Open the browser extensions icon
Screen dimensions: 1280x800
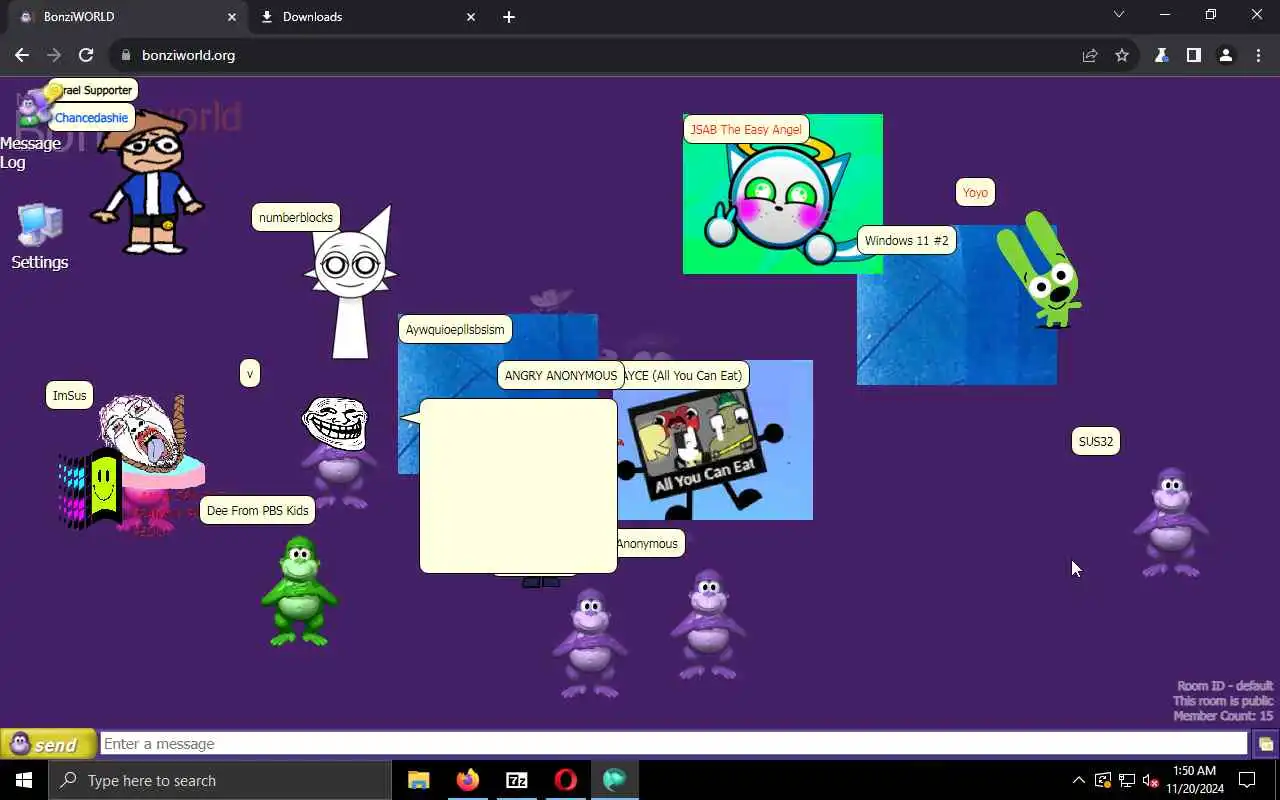[1161, 56]
